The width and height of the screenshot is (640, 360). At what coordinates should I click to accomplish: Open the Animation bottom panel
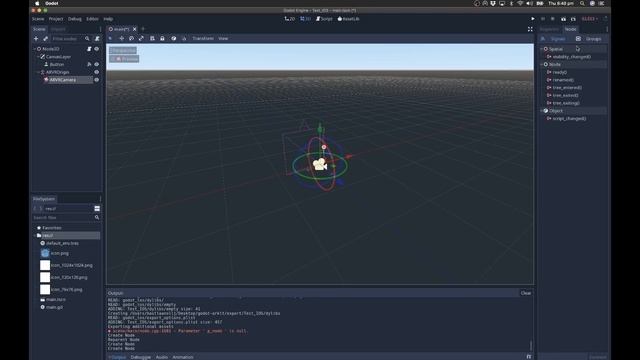tap(182, 357)
